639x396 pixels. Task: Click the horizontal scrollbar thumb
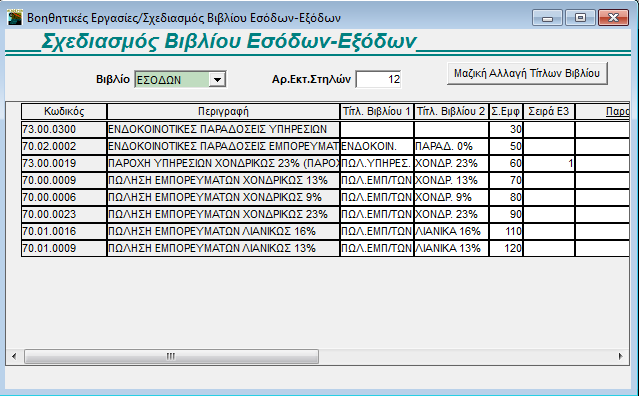pyautogui.click(x=171, y=356)
